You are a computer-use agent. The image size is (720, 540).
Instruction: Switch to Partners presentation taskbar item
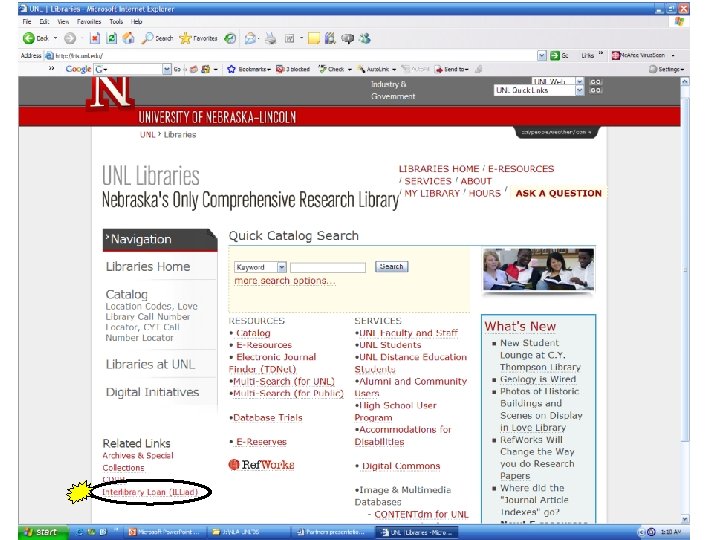(331, 532)
